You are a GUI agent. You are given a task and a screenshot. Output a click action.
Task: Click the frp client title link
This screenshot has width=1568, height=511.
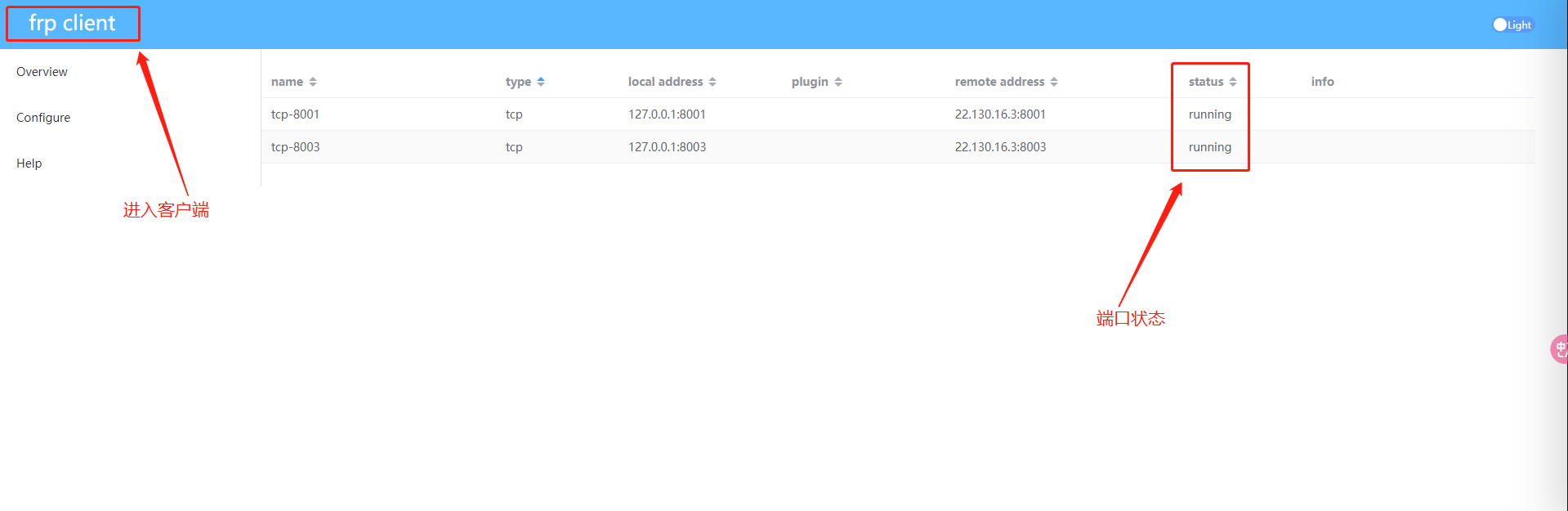[73, 23]
